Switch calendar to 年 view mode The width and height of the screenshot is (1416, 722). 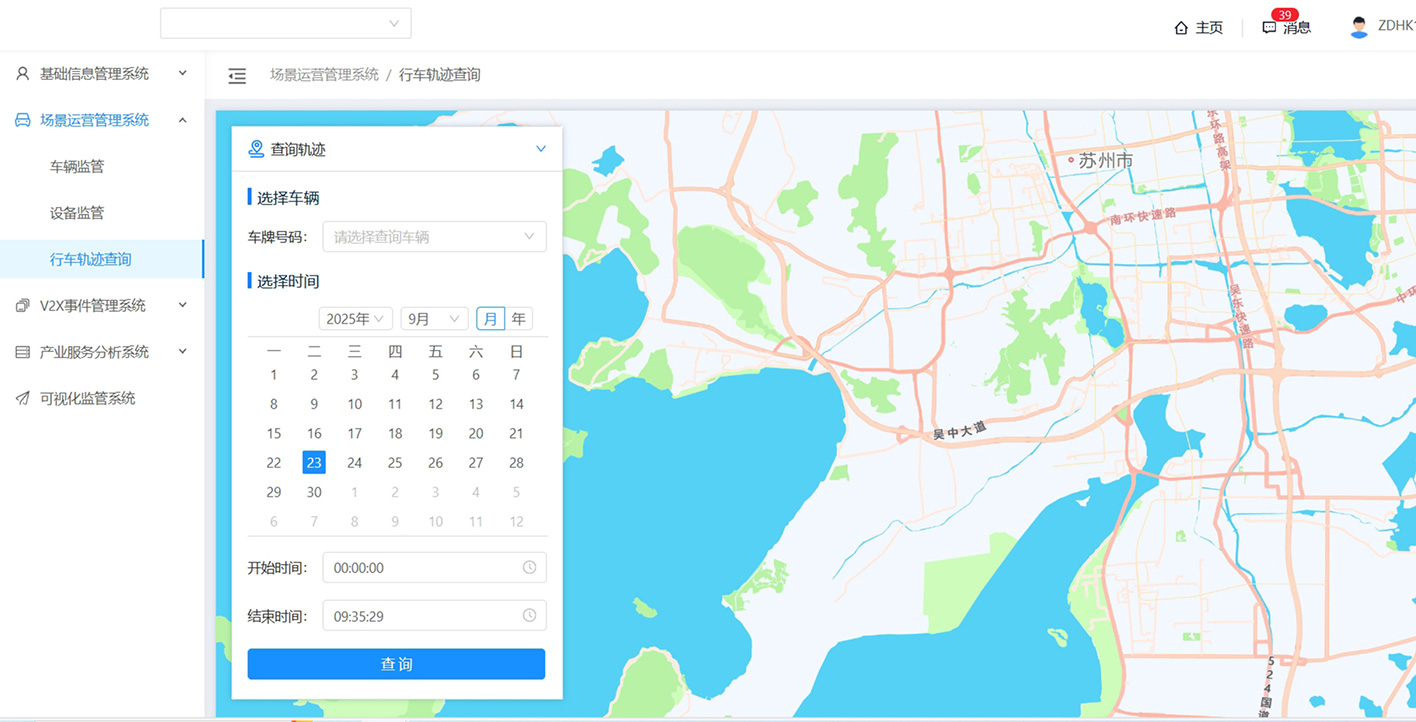point(518,319)
